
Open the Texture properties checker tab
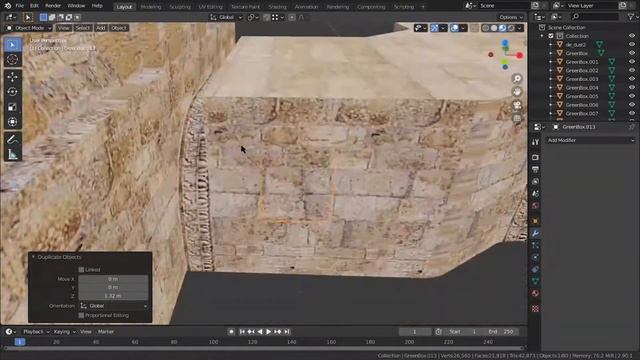point(536,309)
